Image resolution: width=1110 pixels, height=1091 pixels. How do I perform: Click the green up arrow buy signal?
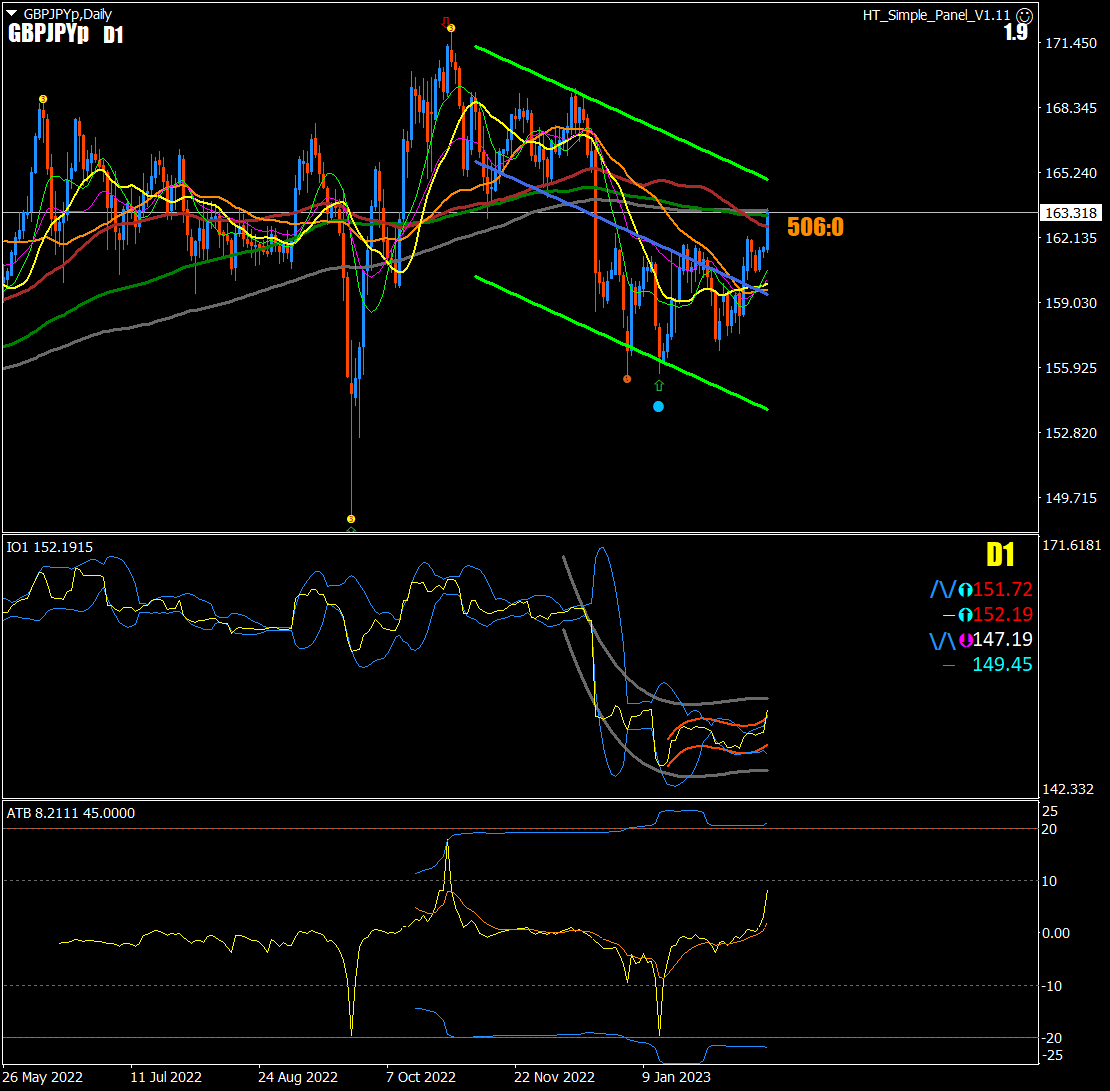point(658,385)
